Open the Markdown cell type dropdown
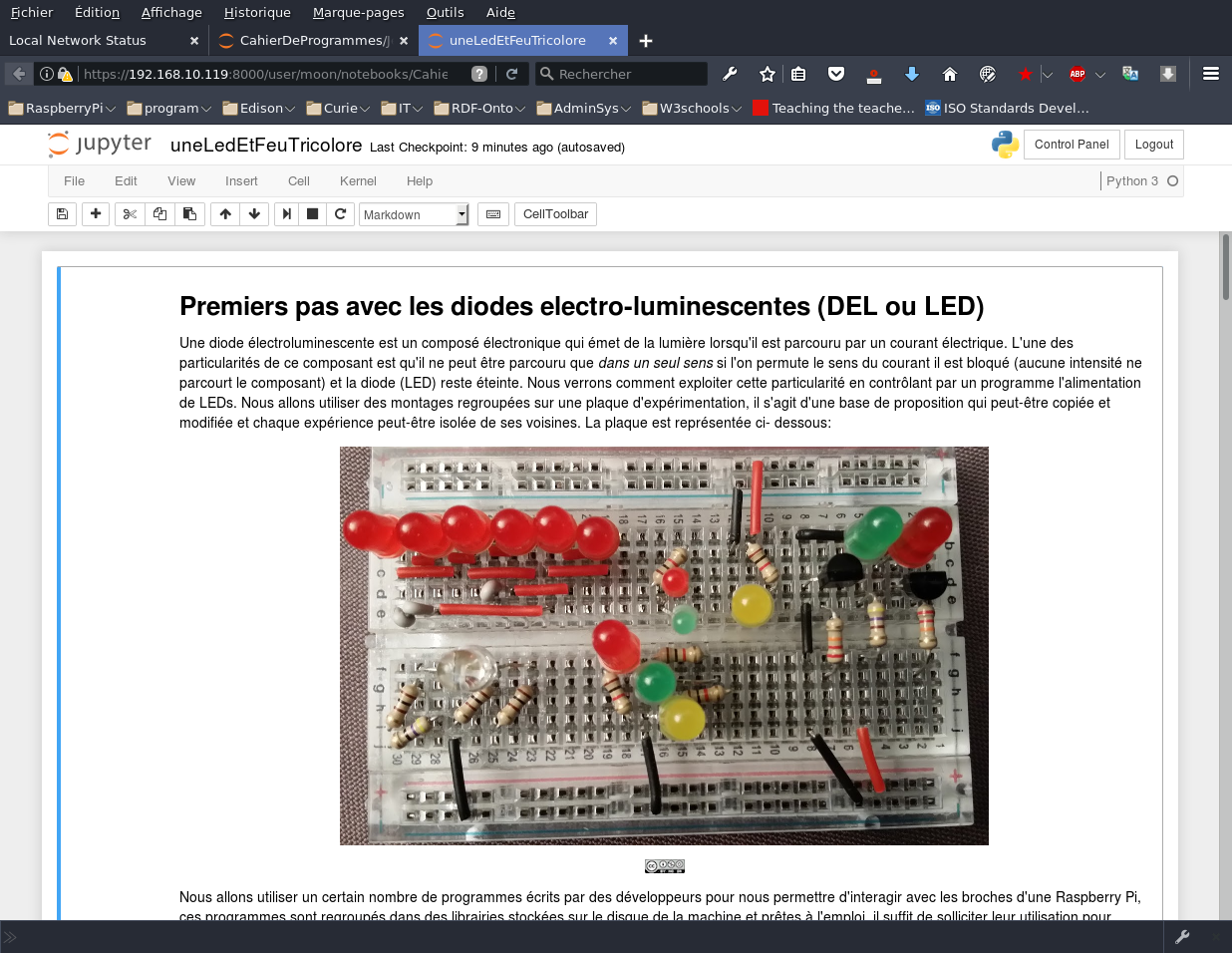The height and width of the screenshot is (953, 1232). pos(412,213)
